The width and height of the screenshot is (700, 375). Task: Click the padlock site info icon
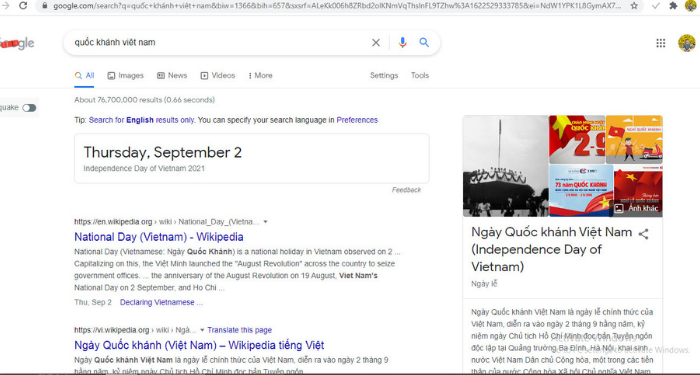[x=44, y=6]
